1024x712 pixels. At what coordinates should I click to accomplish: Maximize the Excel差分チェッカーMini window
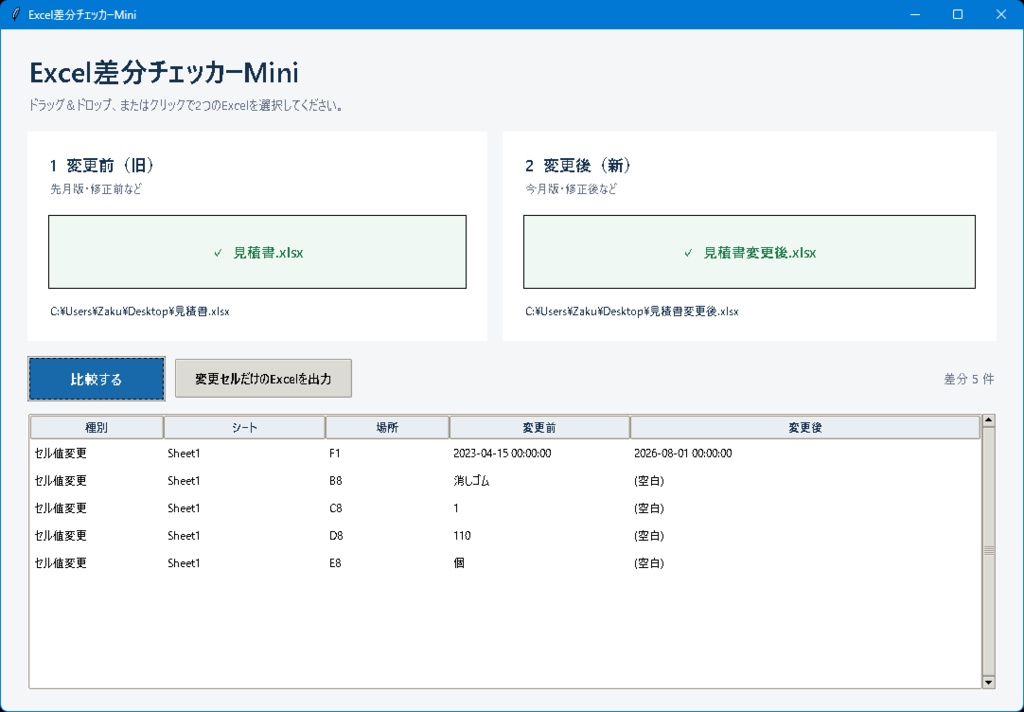[957, 14]
